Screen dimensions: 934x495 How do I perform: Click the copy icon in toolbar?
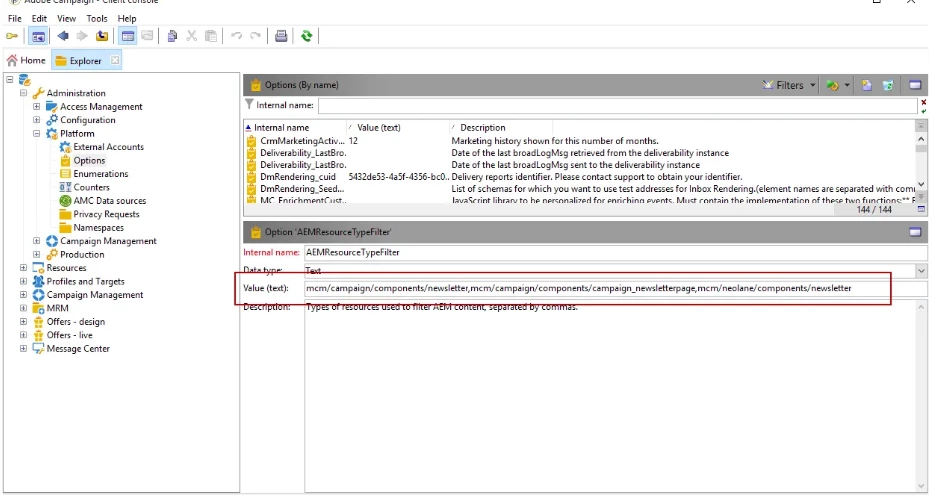pyautogui.click(x=172, y=36)
